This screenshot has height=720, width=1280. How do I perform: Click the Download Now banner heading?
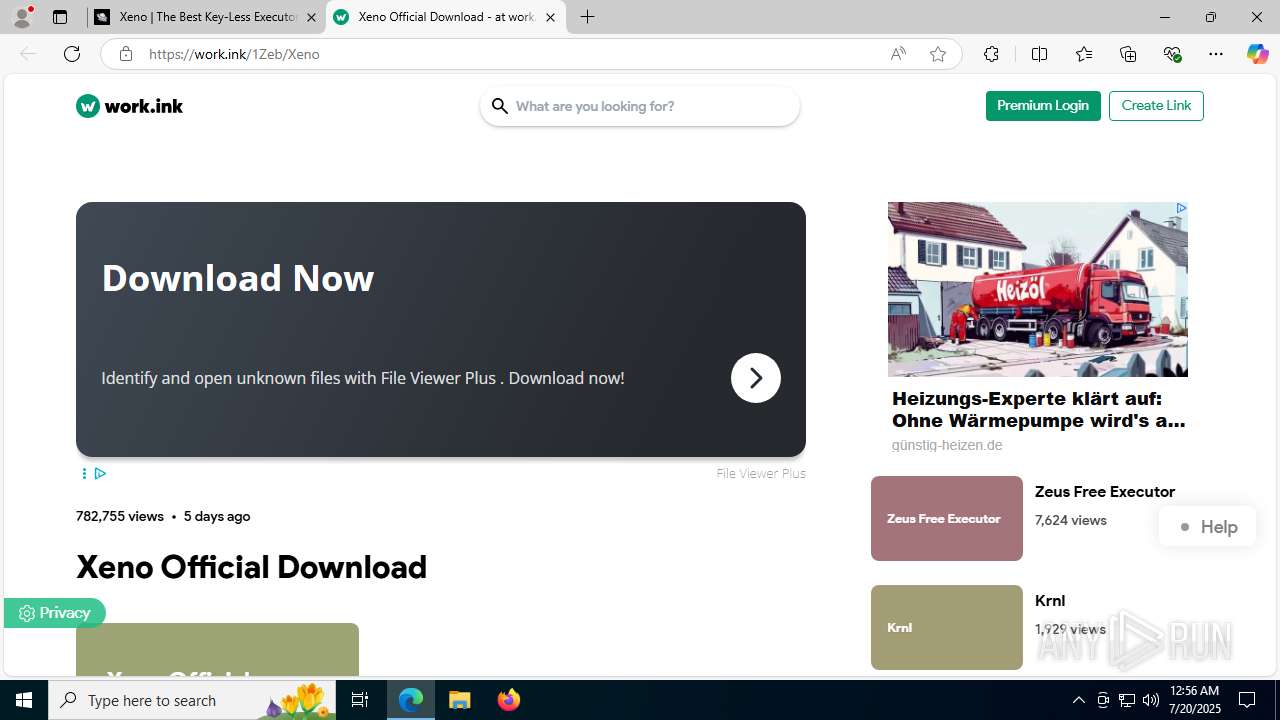pos(238,278)
